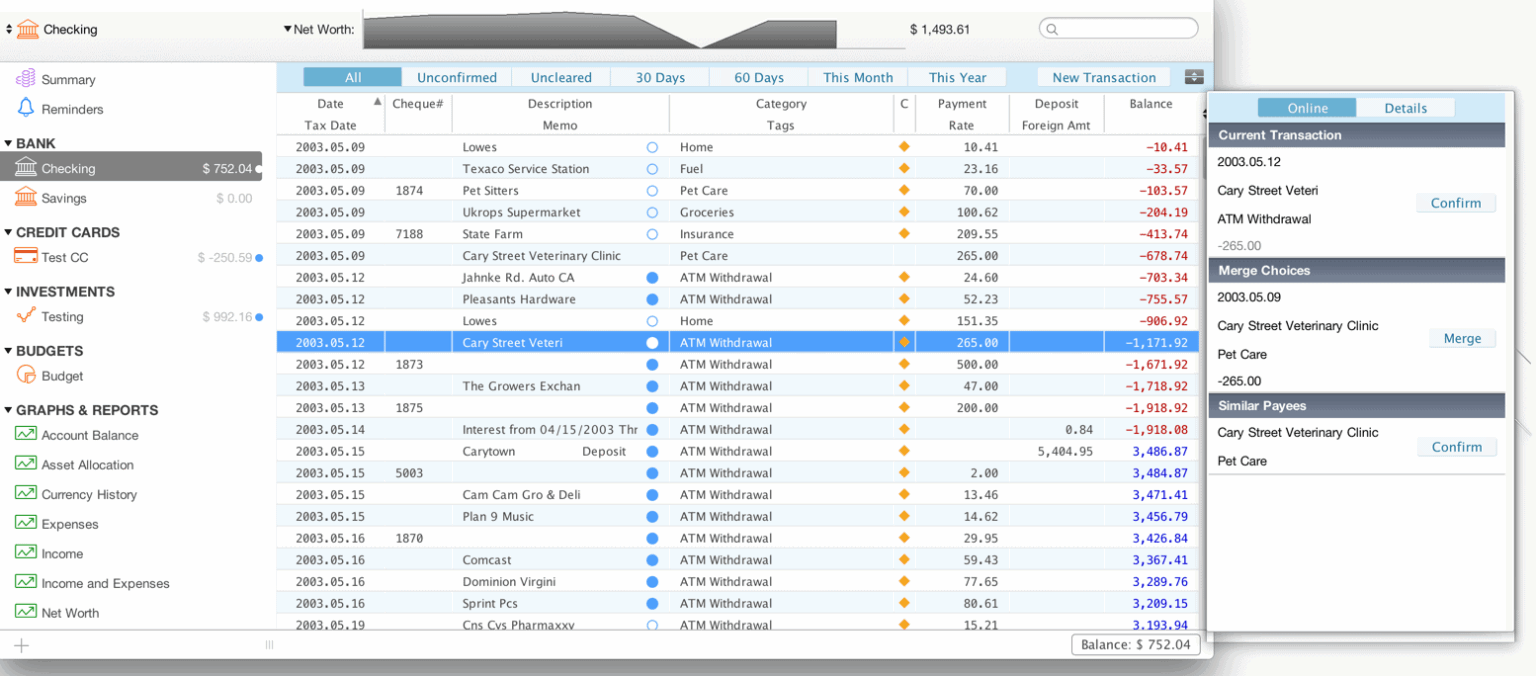Open the Account Balance graph
1536x676 pixels.
coord(94,435)
